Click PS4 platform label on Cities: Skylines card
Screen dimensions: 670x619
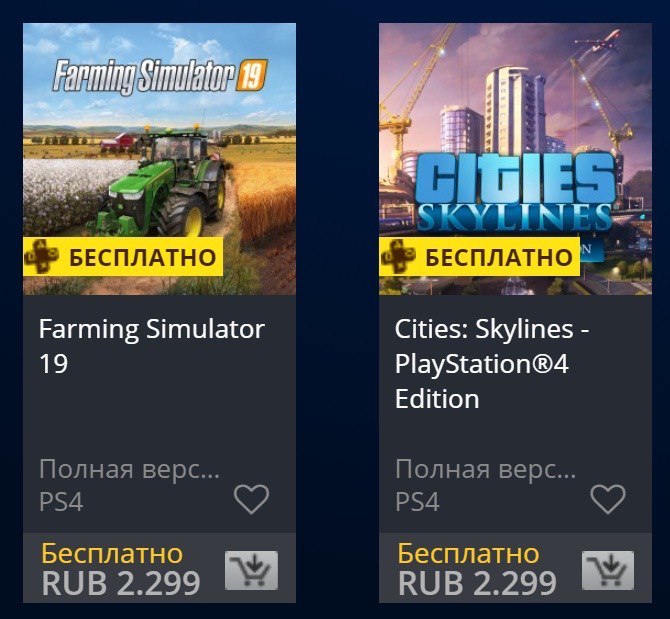(417, 502)
